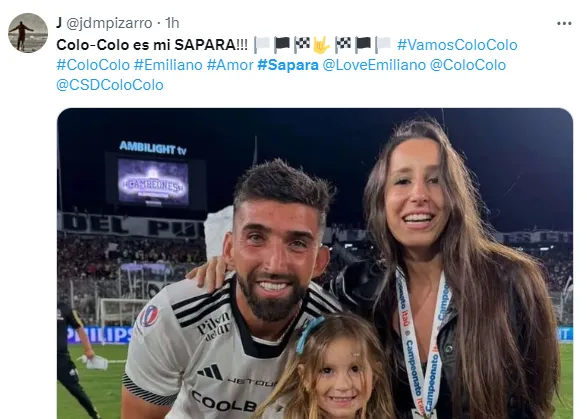Click the author's profile avatar

click(28, 33)
